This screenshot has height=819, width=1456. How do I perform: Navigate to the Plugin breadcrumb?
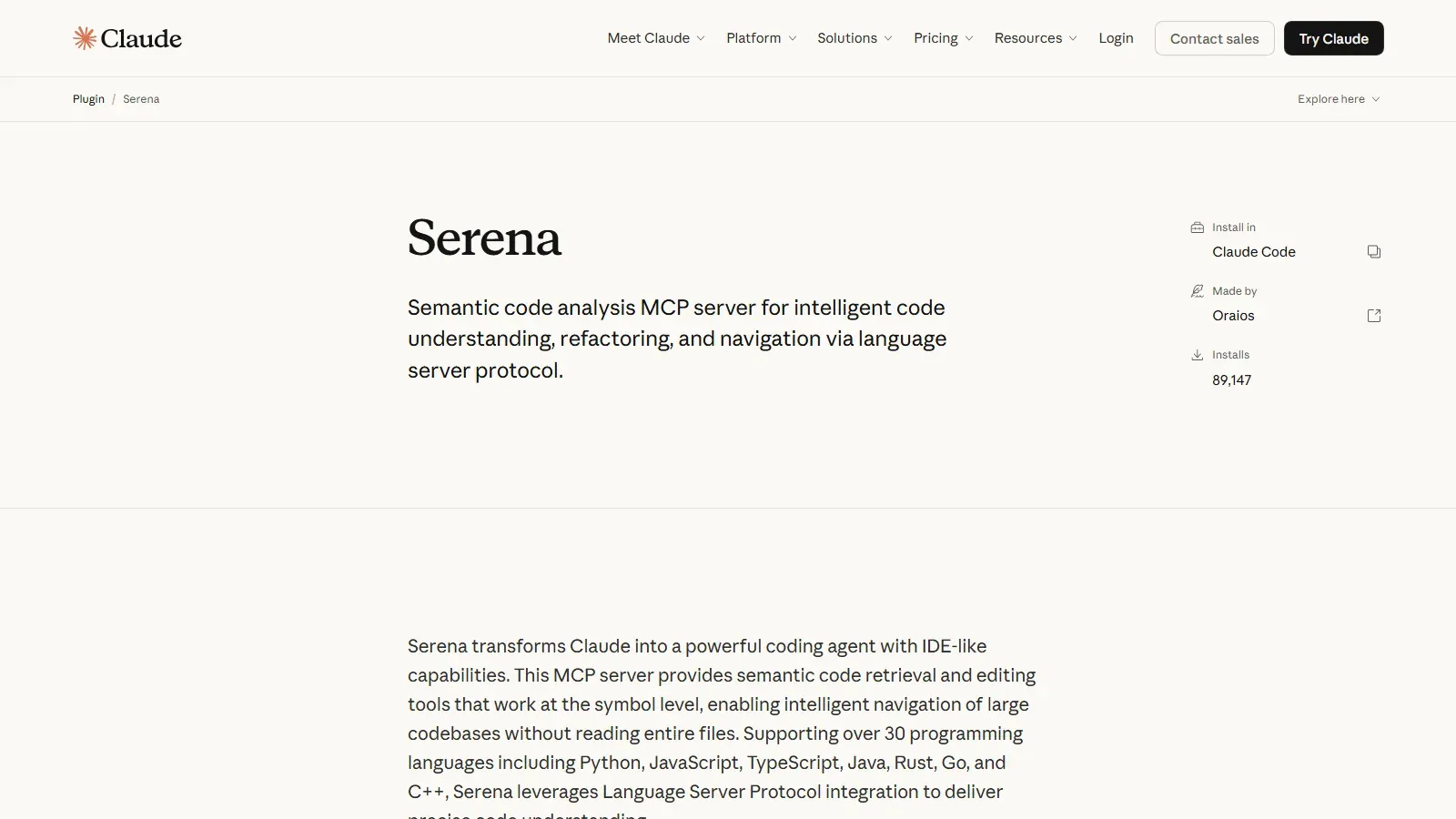tap(88, 99)
